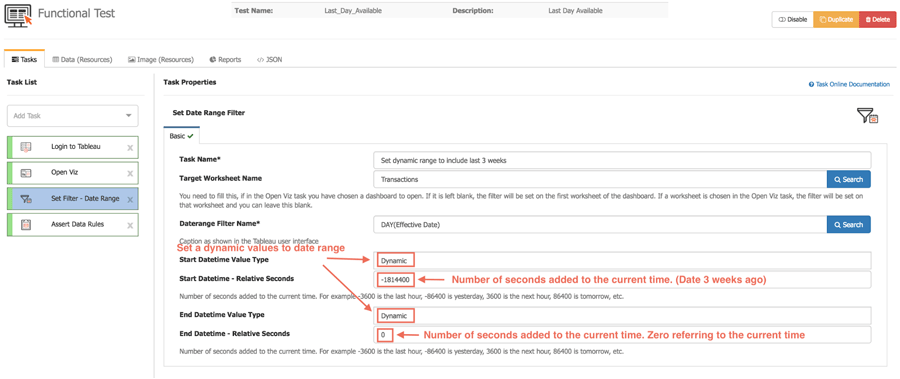Open End Datetime Value Type dropdown

tap(622, 315)
